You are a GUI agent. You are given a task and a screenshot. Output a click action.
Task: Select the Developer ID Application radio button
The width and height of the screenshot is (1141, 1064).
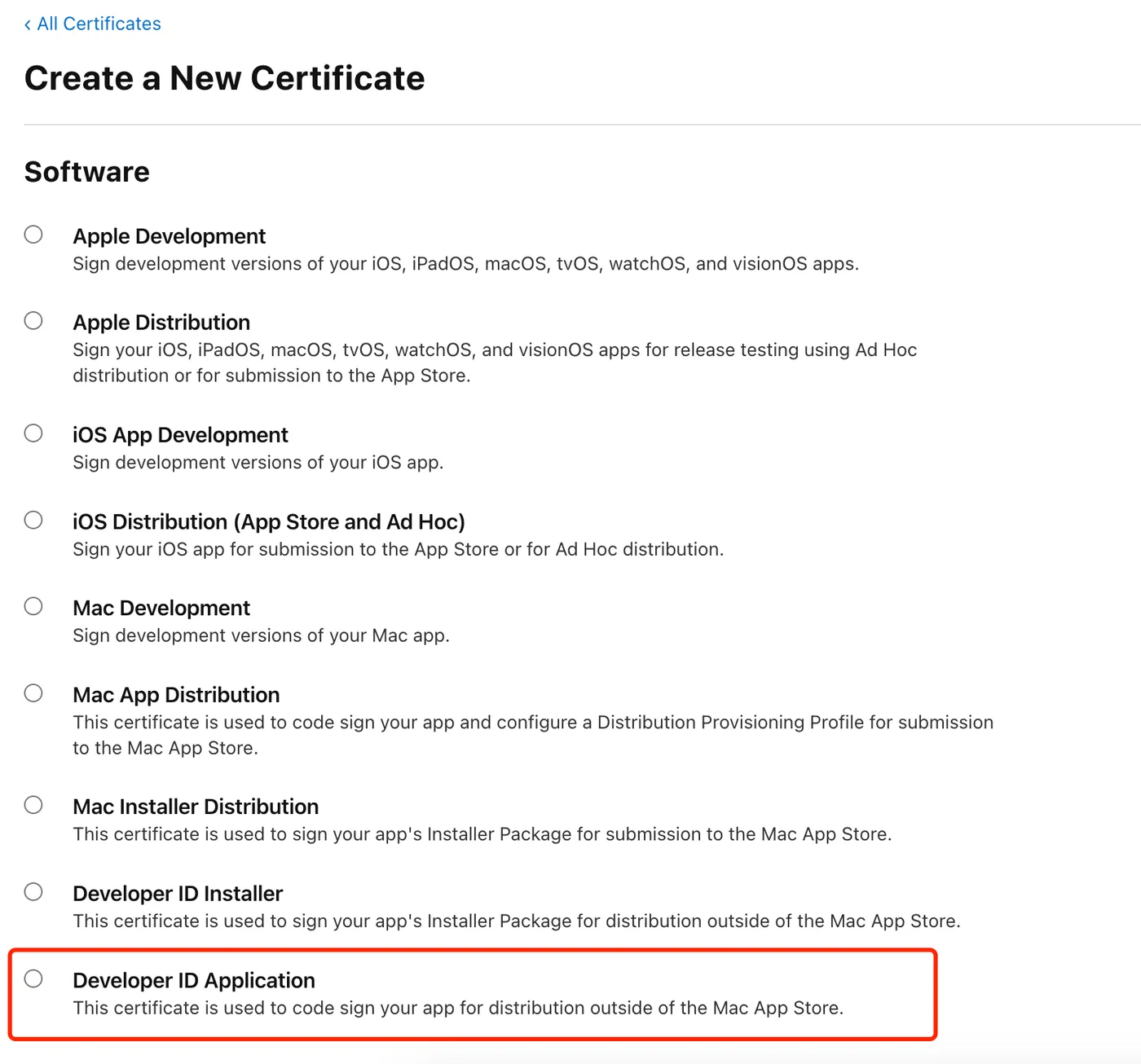tap(33, 978)
